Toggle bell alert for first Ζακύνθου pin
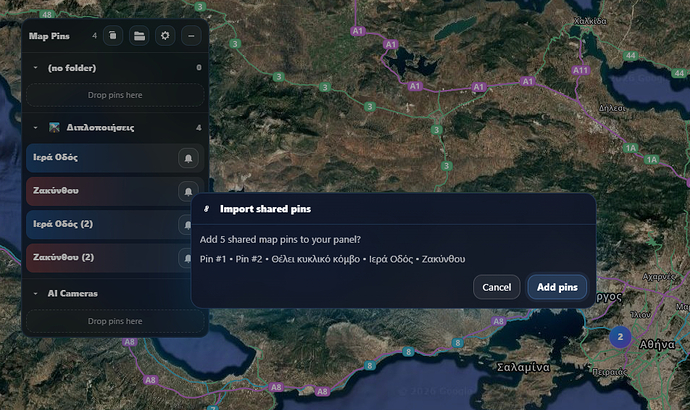The height and width of the screenshot is (410, 690). (188, 191)
